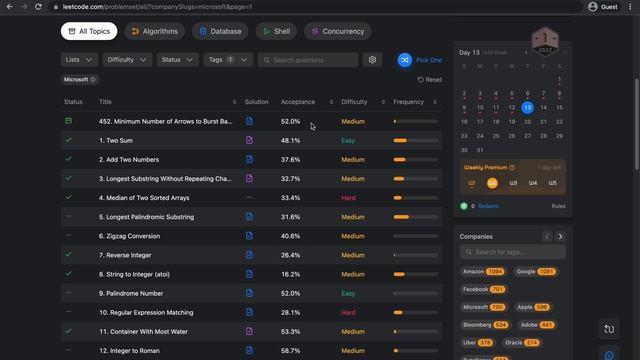The width and height of the screenshot is (640, 360).
Task: Reload the page with refresh icon
Action: click(x=38, y=7)
